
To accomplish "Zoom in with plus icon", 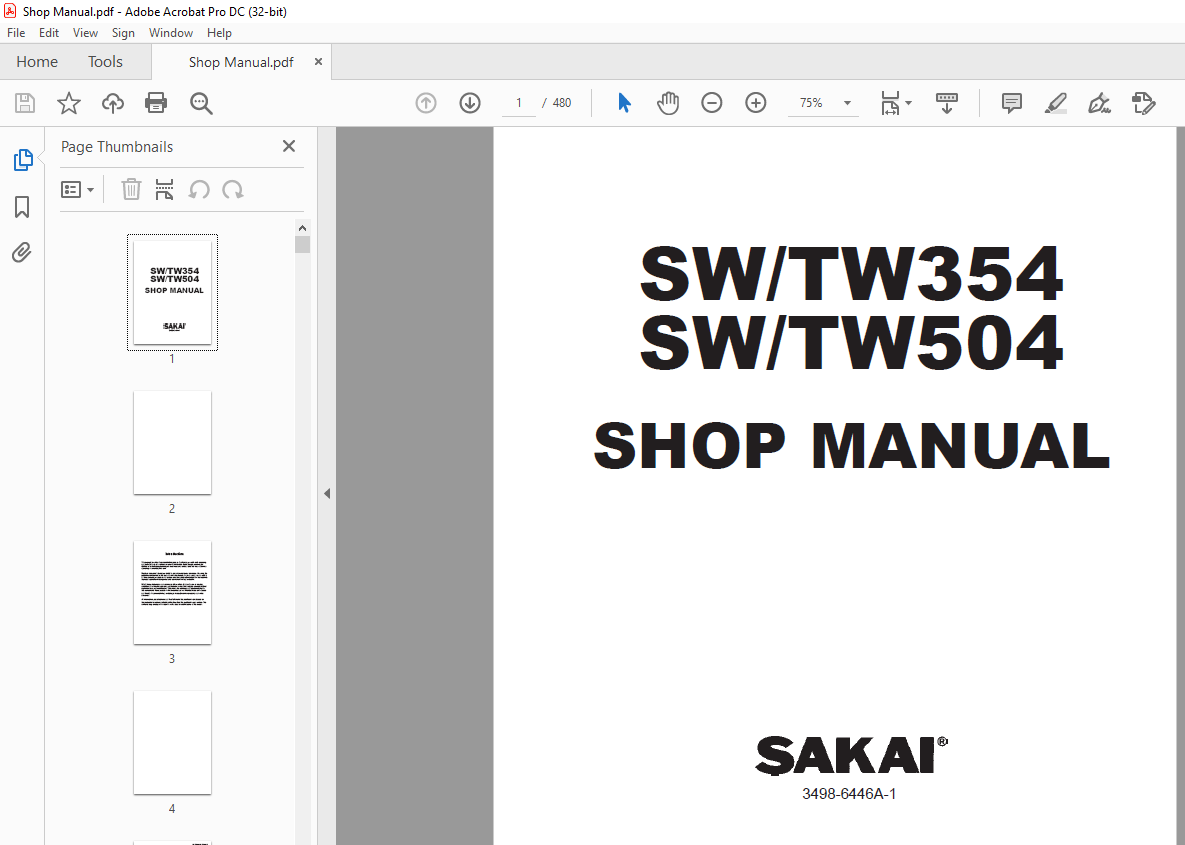I will tap(756, 103).
